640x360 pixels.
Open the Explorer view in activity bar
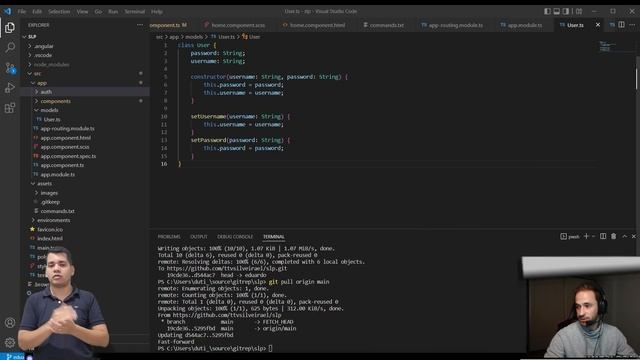(x=10, y=28)
